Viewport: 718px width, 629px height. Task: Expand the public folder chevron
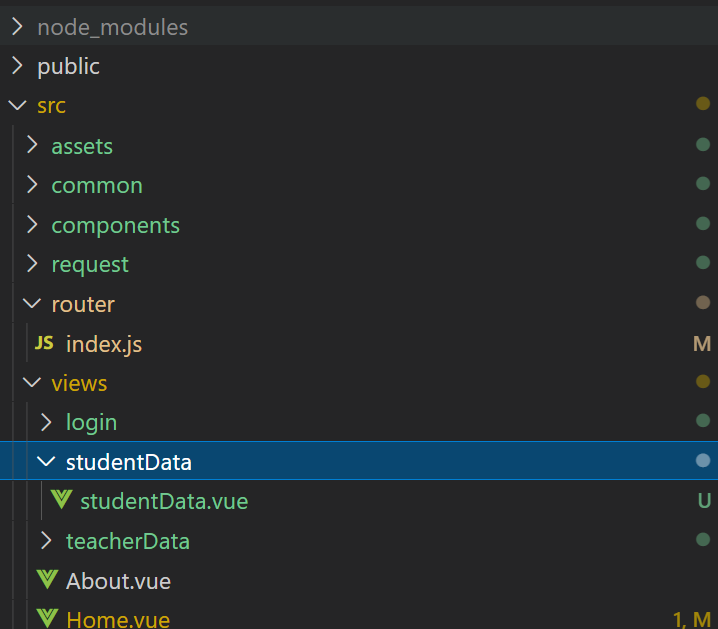point(17,65)
